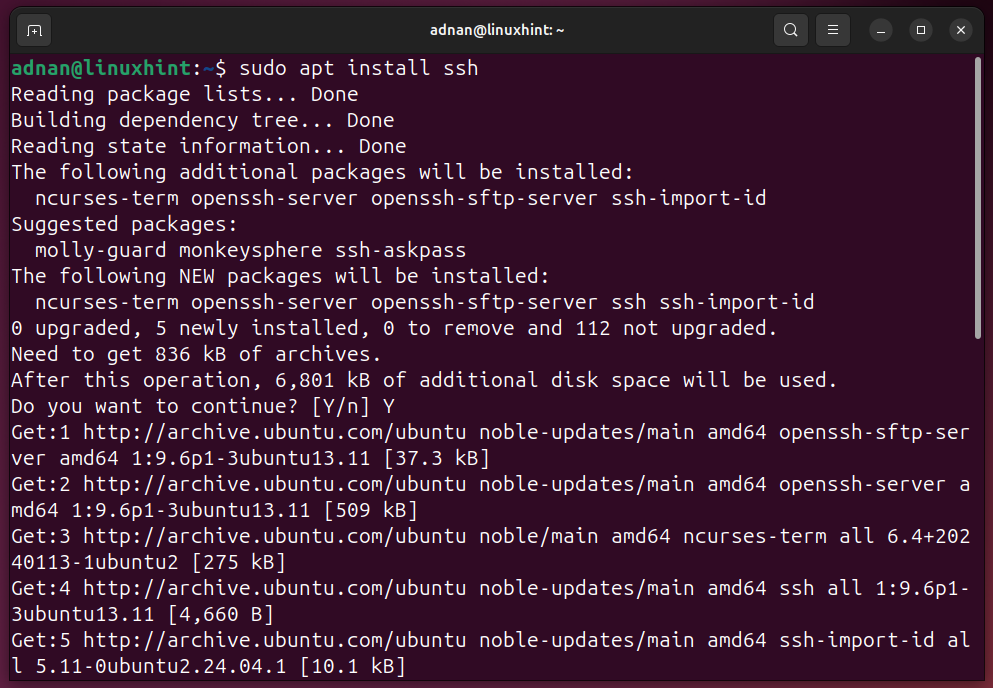
Task: Click the 'sudo apt install ssh' command text
Action: 358,68
